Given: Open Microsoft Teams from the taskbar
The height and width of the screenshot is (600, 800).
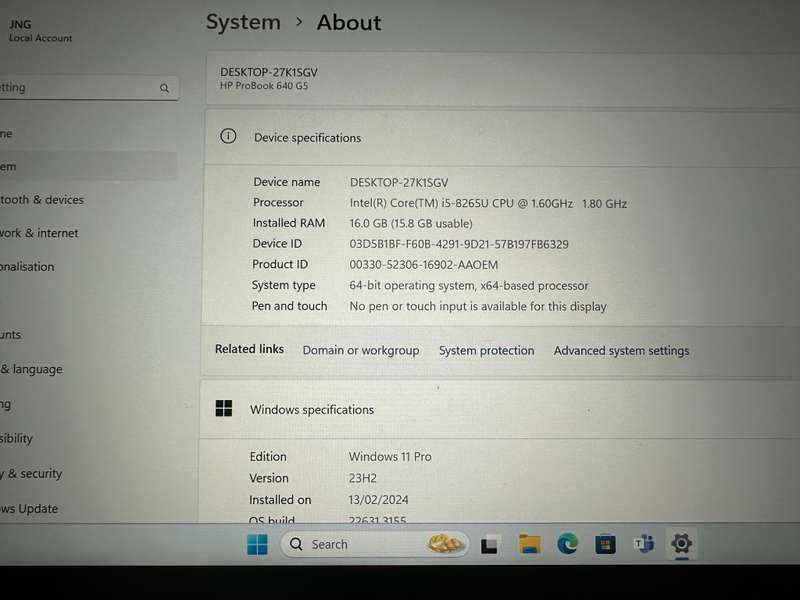Looking at the screenshot, I should (643, 544).
